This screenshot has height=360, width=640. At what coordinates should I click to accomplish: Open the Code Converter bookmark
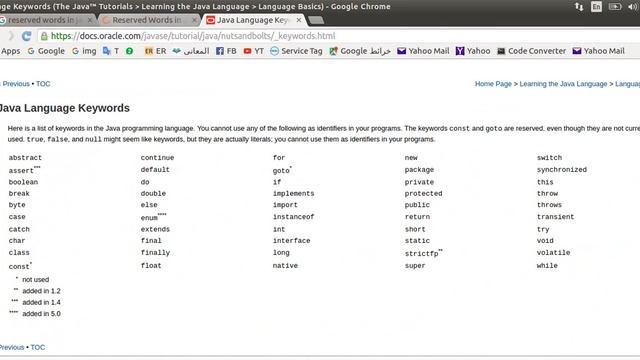tap(531, 51)
